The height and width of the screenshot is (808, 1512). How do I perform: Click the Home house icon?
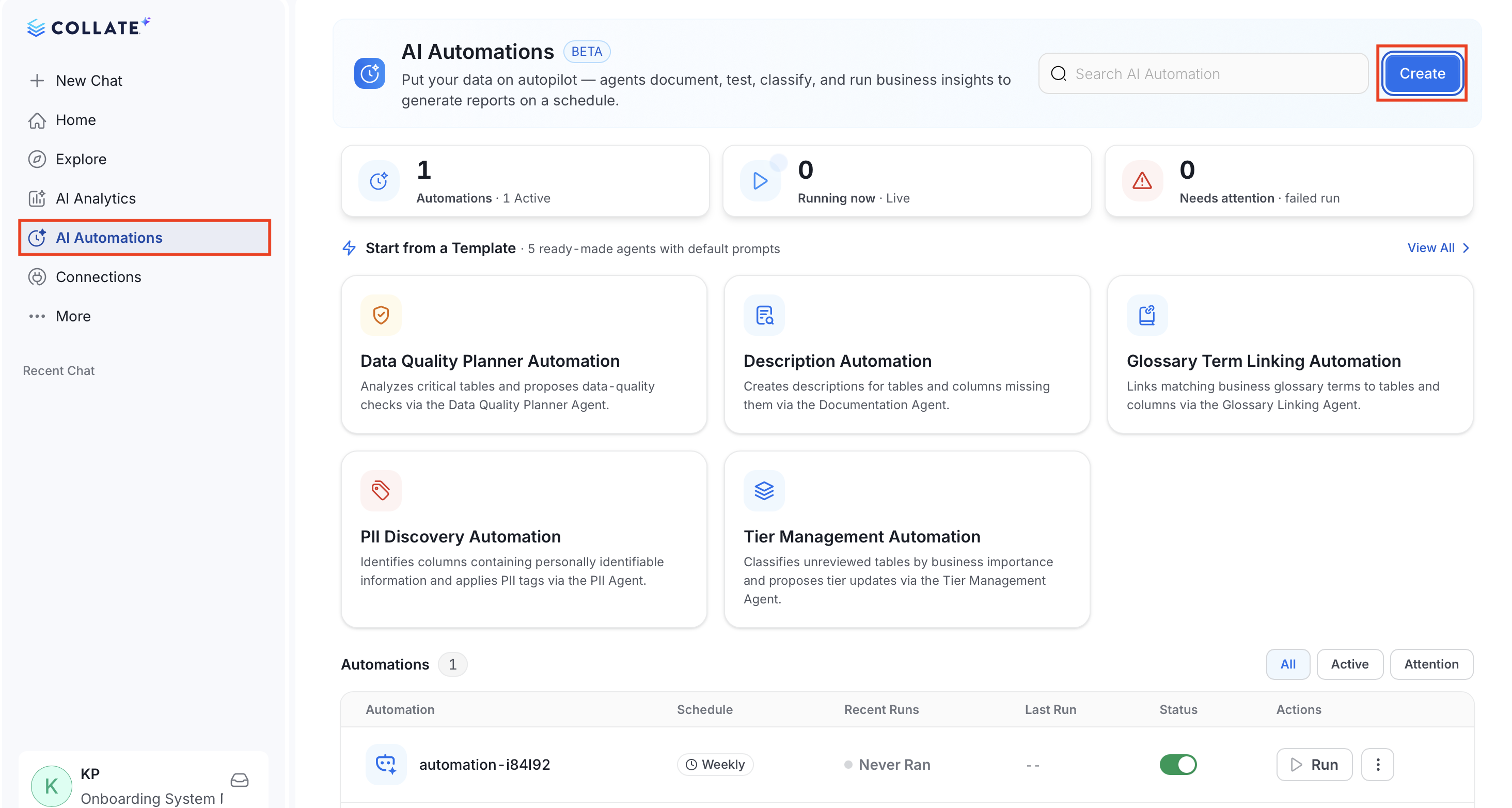37,120
